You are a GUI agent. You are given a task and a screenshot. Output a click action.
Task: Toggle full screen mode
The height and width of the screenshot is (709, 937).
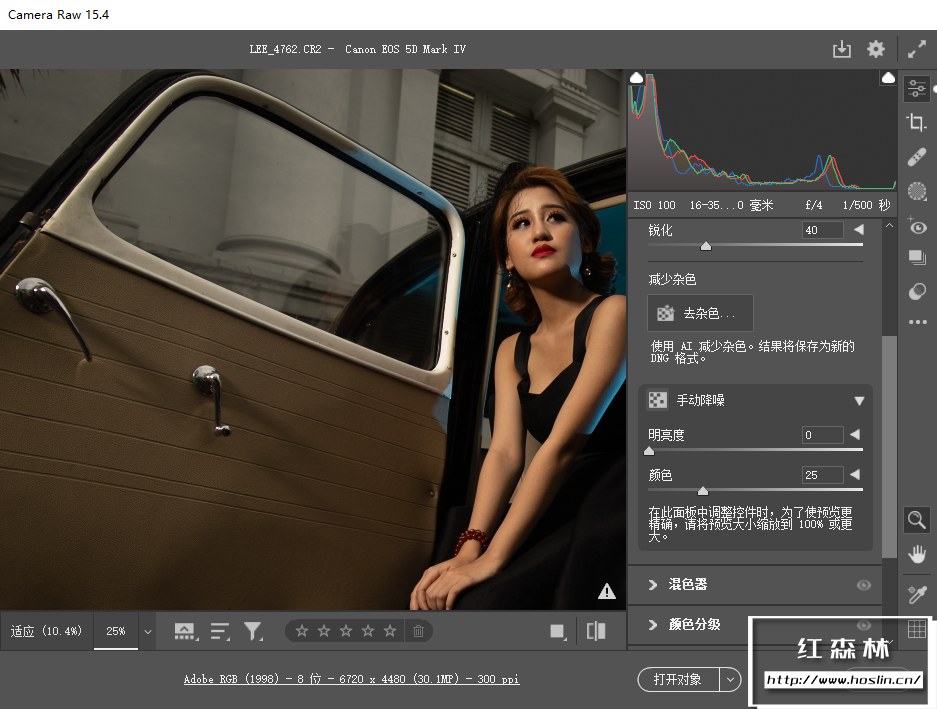coord(917,49)
